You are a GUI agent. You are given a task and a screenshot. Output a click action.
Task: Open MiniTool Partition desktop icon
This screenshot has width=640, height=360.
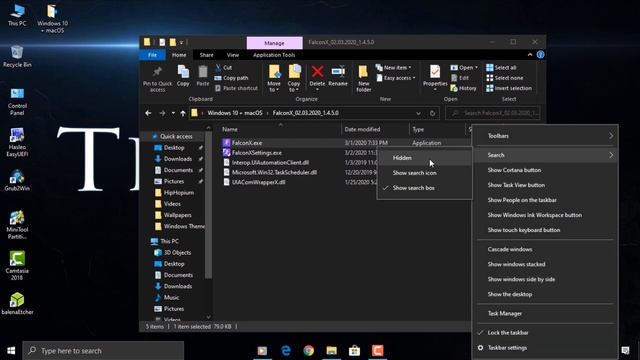(17, 225)
